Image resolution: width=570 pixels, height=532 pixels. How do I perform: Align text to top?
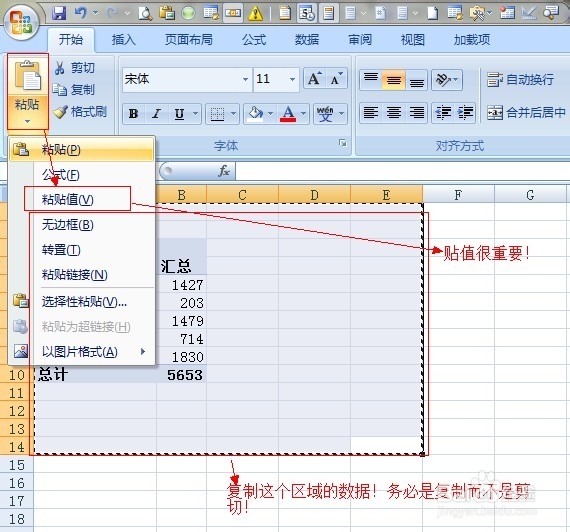[371, 80]
